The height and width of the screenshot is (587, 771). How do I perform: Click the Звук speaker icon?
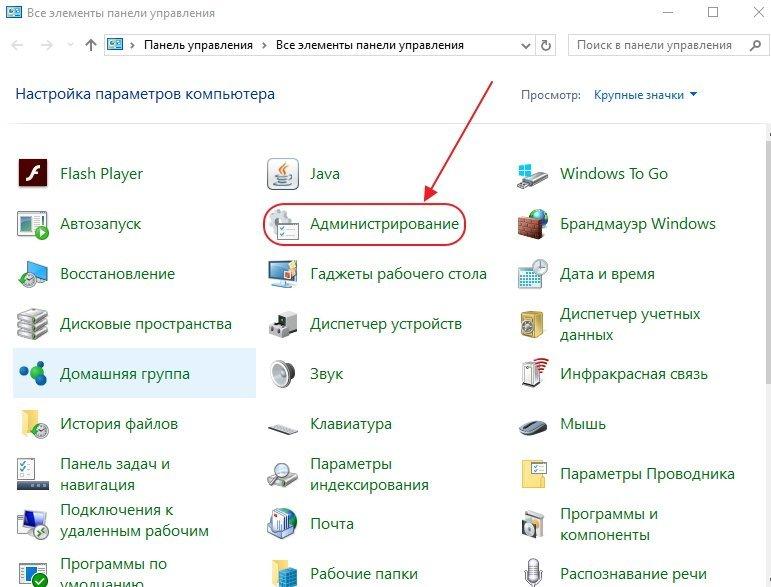click(283, 374)
